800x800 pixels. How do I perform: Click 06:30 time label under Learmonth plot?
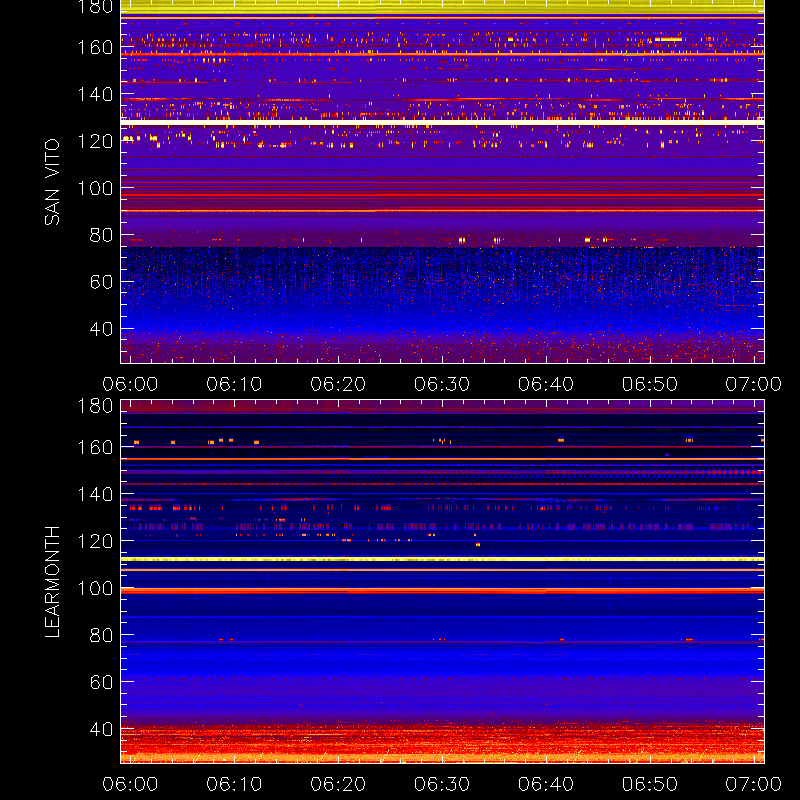(442, 784)
